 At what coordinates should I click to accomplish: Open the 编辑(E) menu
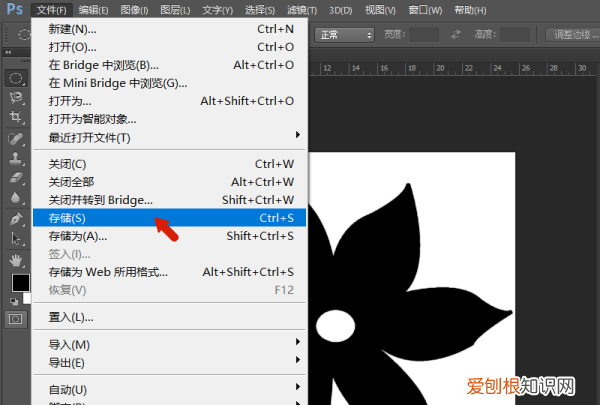click(93, 10)
